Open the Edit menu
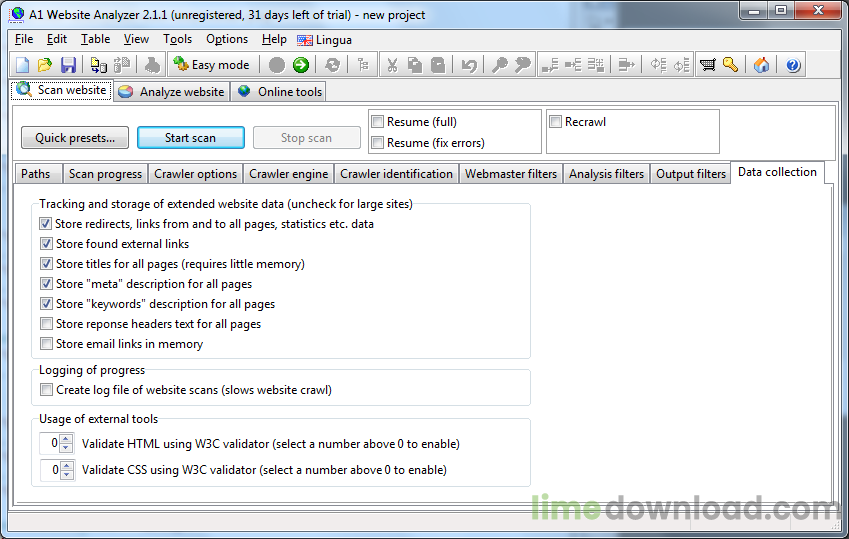The height and width of the screenshot is (539, 849). (57, 40)
